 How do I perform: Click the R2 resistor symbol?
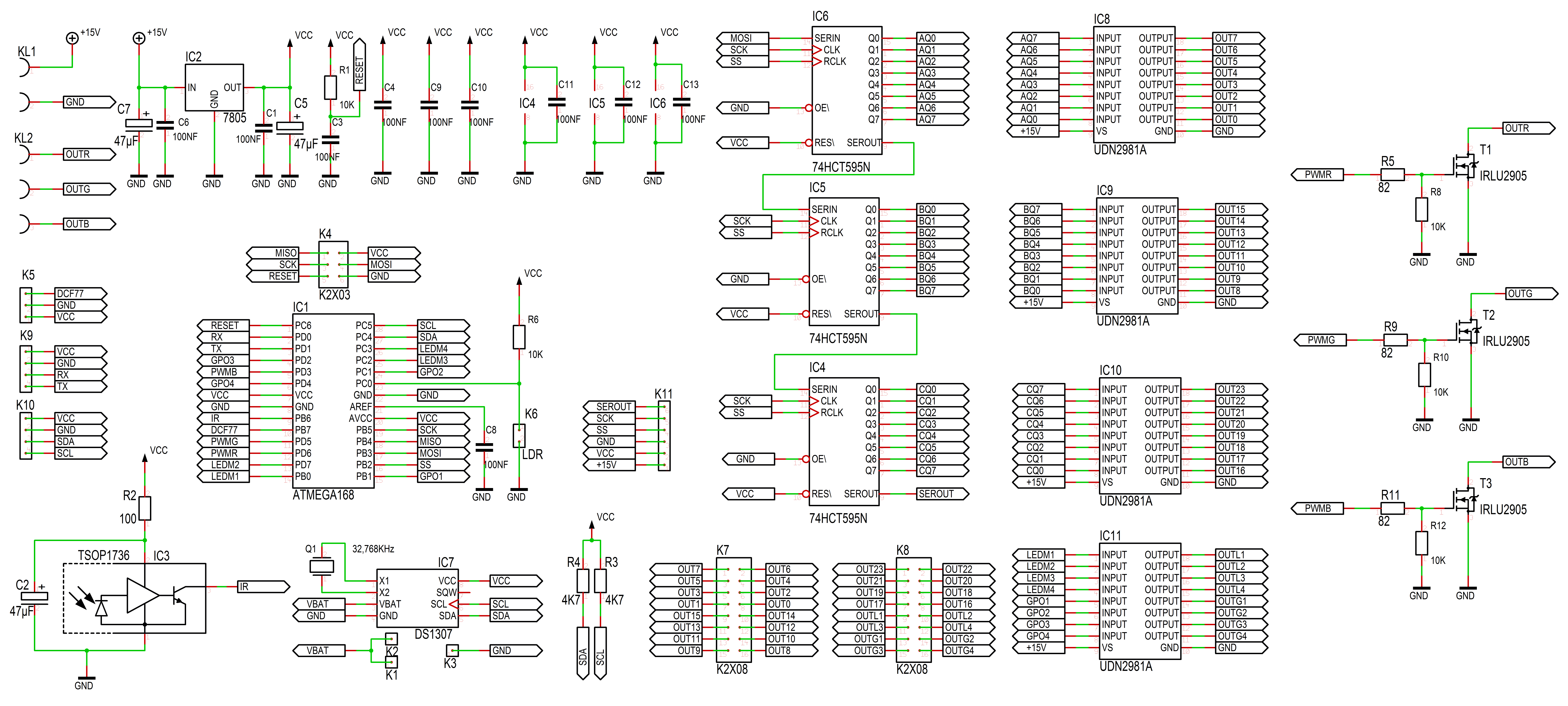pyautogui.click(x=145, y=508)
